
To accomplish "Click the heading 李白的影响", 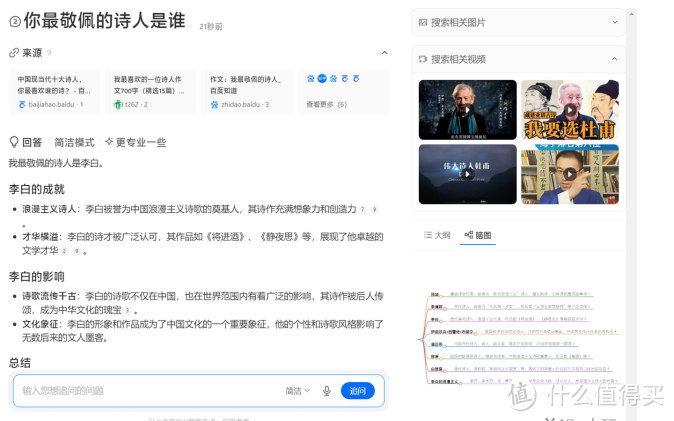I will tap(37, 277).
